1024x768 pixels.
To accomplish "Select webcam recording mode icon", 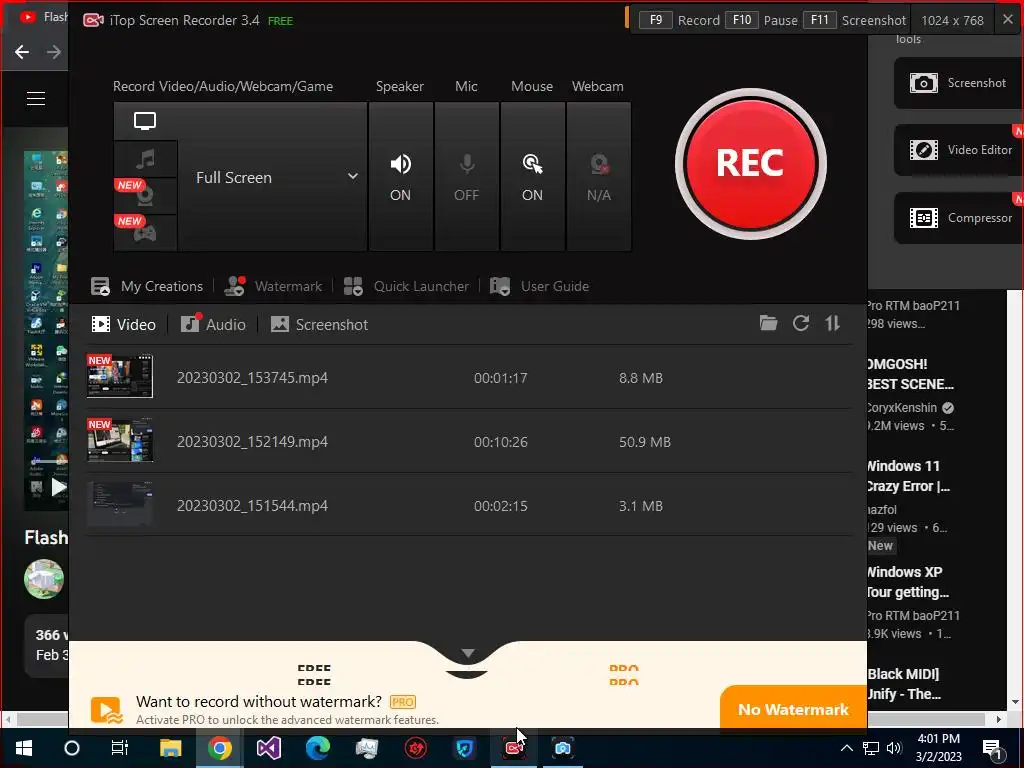I will [145, 196].
